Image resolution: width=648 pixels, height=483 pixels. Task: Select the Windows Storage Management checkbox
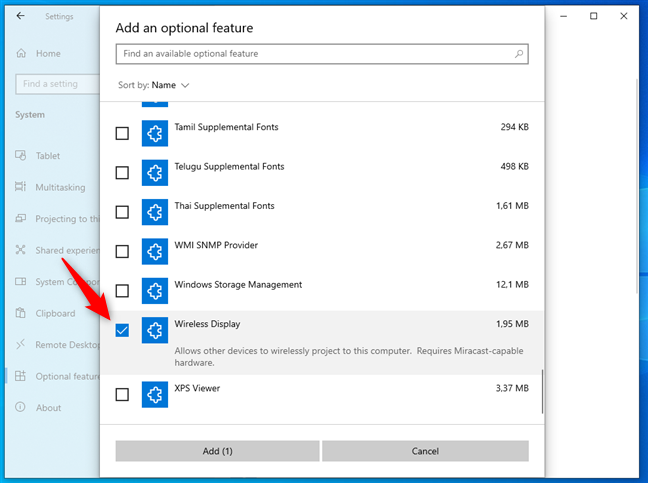[x=122, y=291]
